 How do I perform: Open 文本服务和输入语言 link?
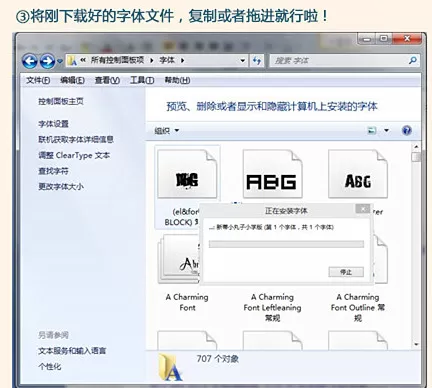(x=72, y=351)
